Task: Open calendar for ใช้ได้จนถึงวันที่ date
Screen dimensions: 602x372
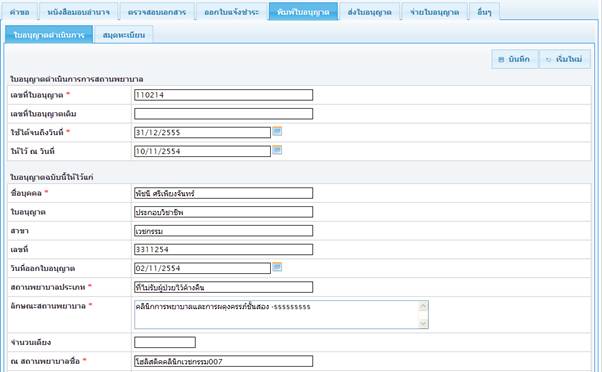Action: (277, 131)
